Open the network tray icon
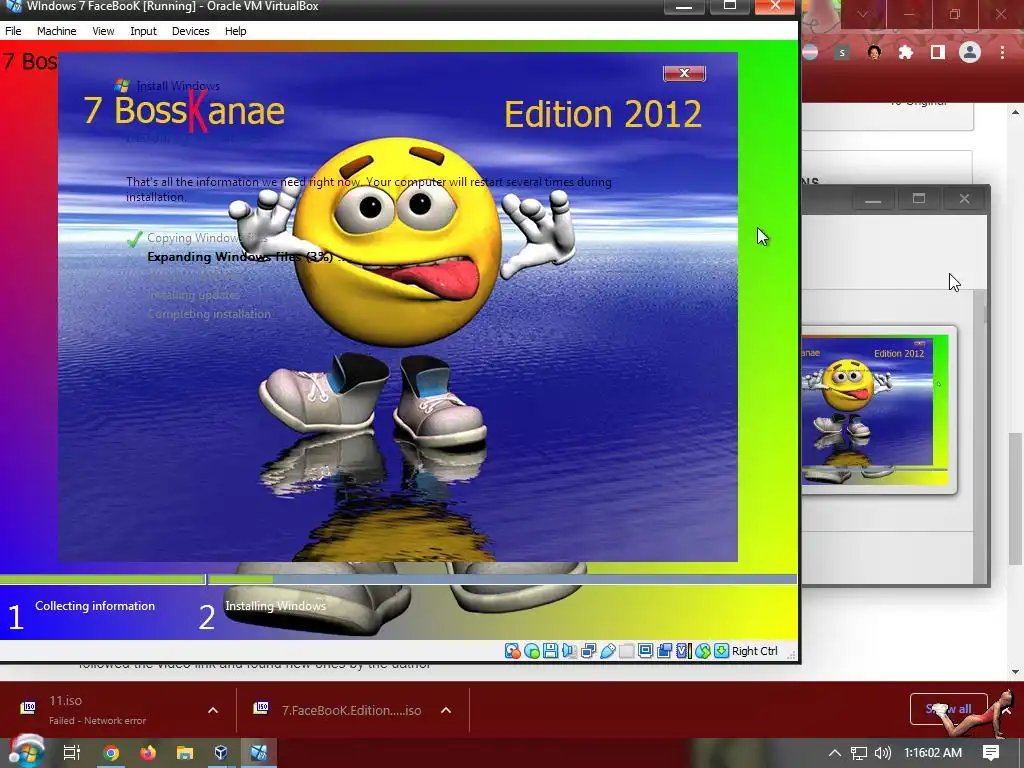The height and width of the screenshot is (768, 1024). click(x=859, y=753)
